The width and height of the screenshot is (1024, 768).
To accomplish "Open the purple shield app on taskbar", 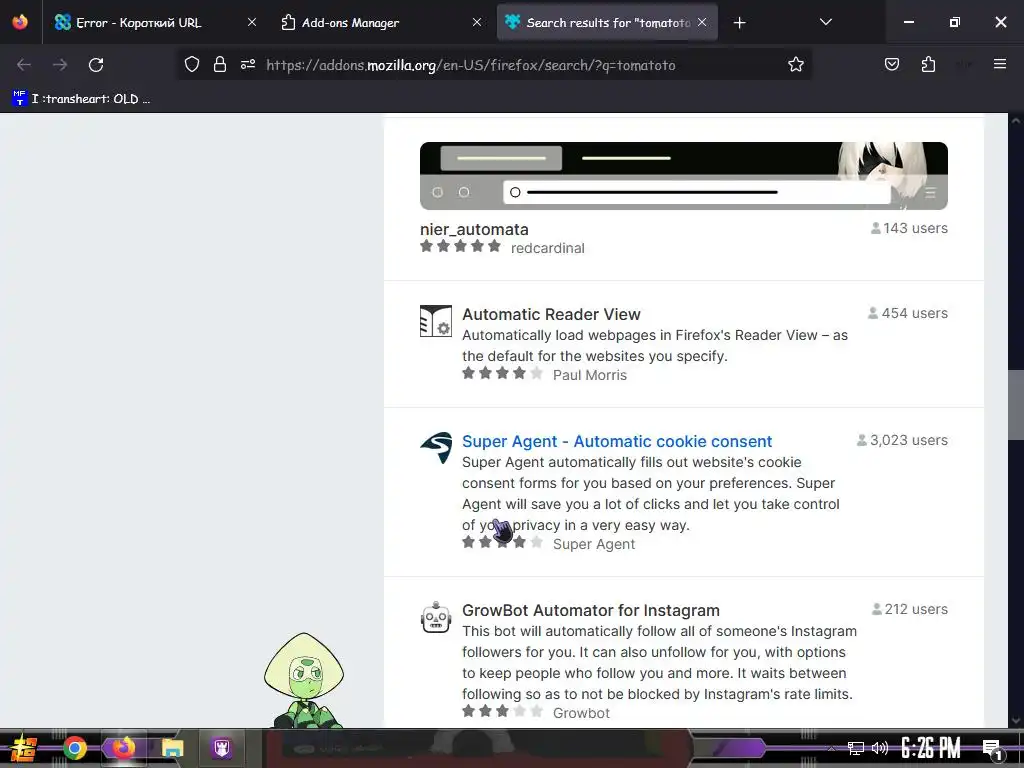I will point(222,748).
